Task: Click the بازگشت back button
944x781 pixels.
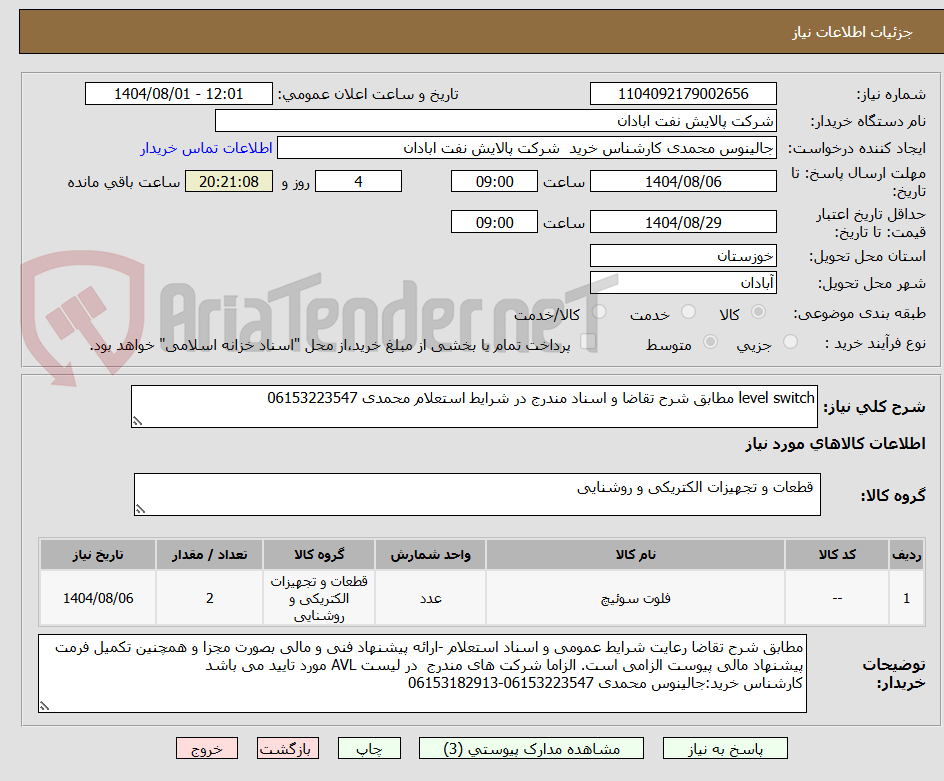Action: 287,748
